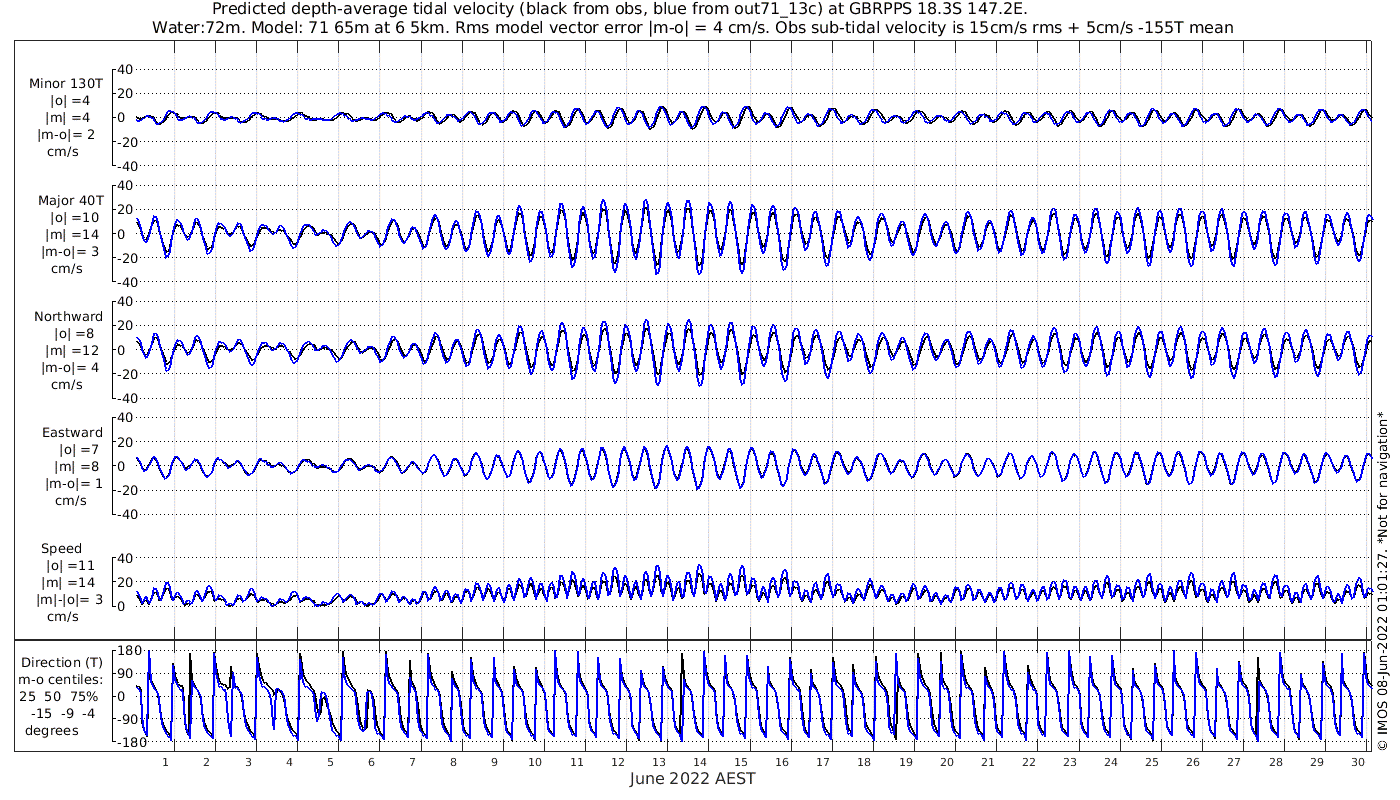Click day '21' on the date axis
1400x800 pixels.
click(x=987, y=761)
